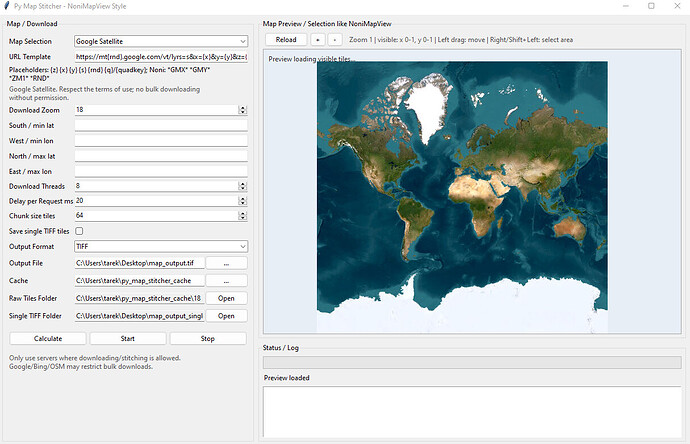Click the Single TIFF Folder path field
The height and width of the screenshot is (444, 690).
(x=139, y=316)
